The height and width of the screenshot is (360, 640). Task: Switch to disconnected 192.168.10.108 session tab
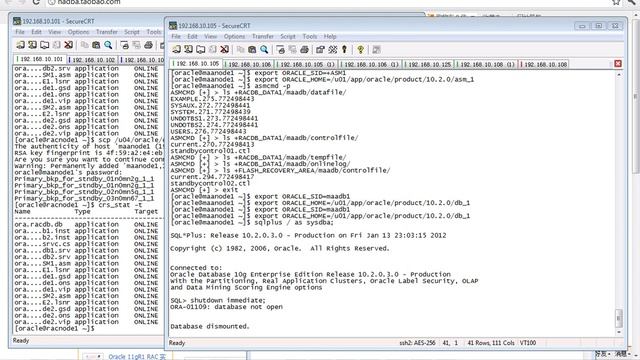point(544,64)
